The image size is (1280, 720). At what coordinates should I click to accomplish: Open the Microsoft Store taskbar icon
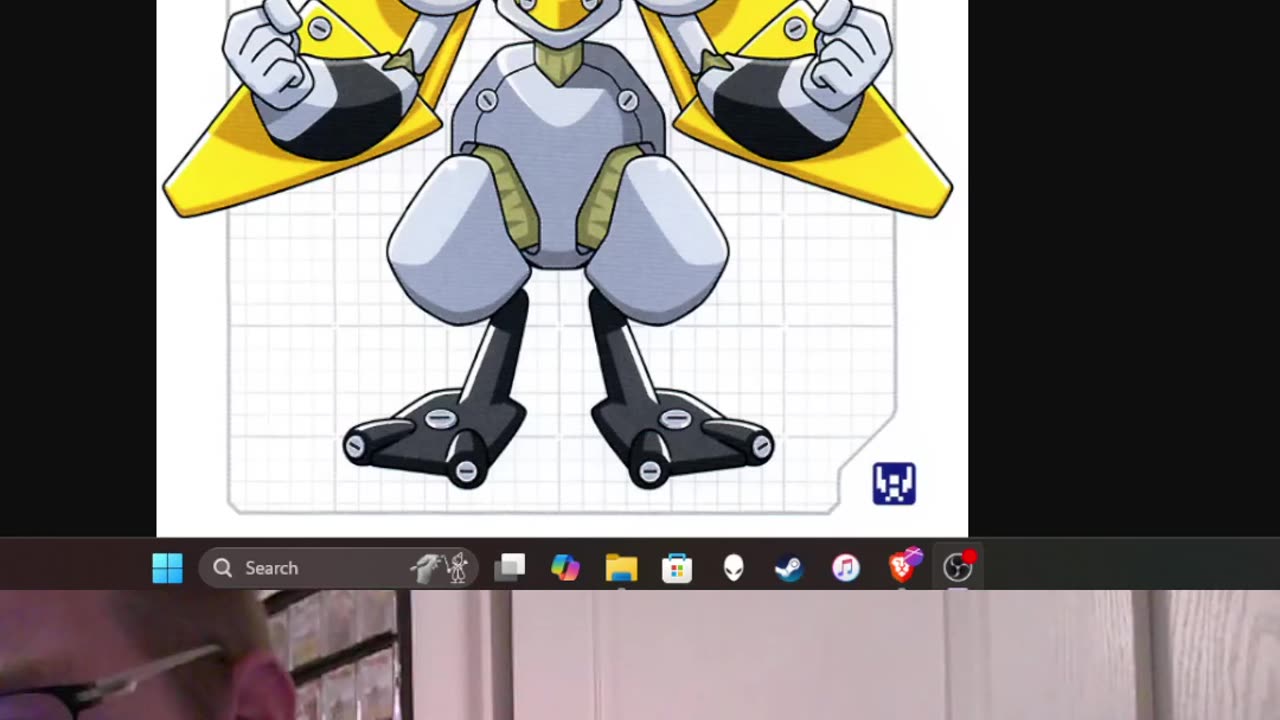pos(677,568)
